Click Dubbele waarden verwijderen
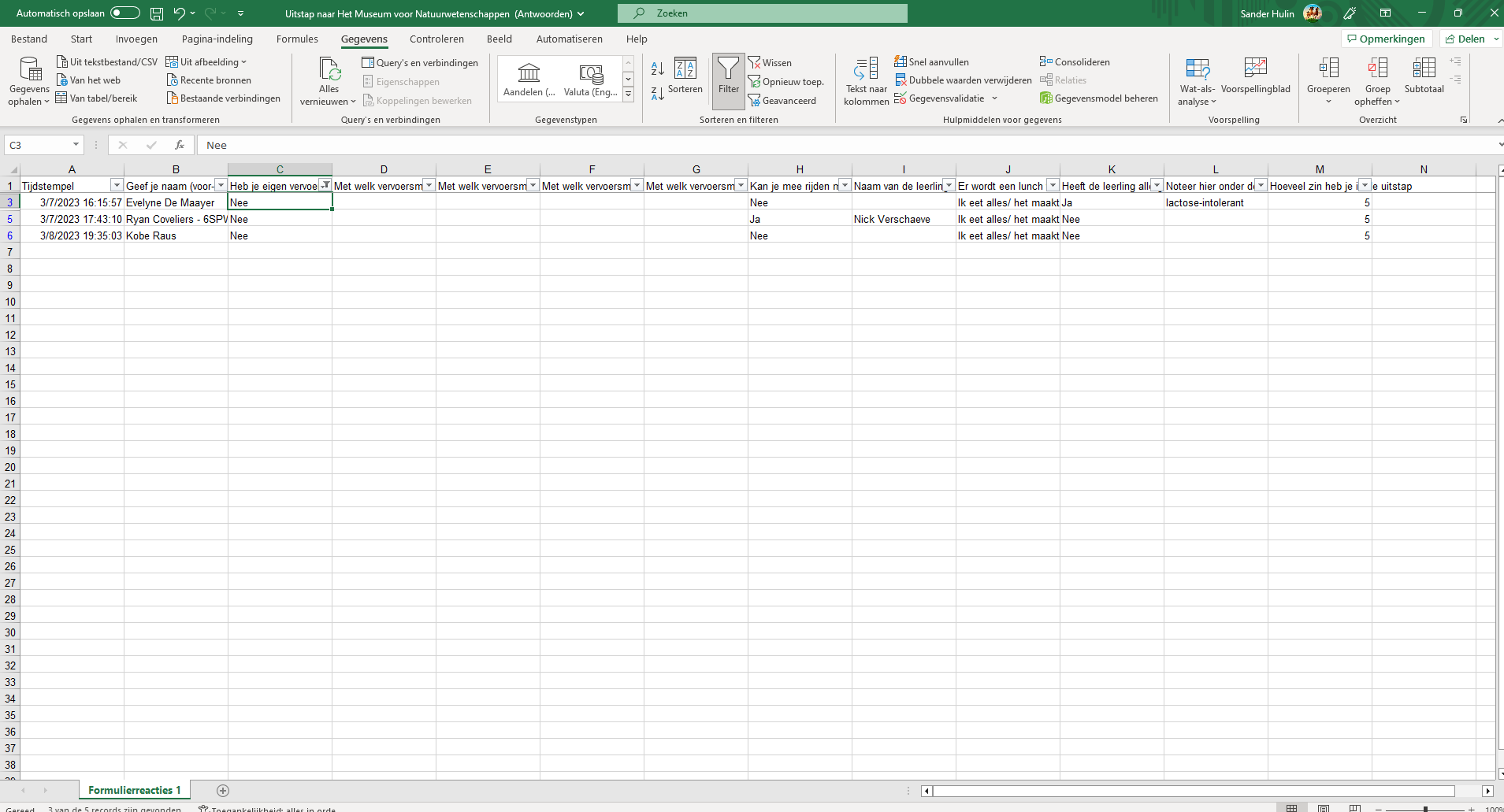 963,80
